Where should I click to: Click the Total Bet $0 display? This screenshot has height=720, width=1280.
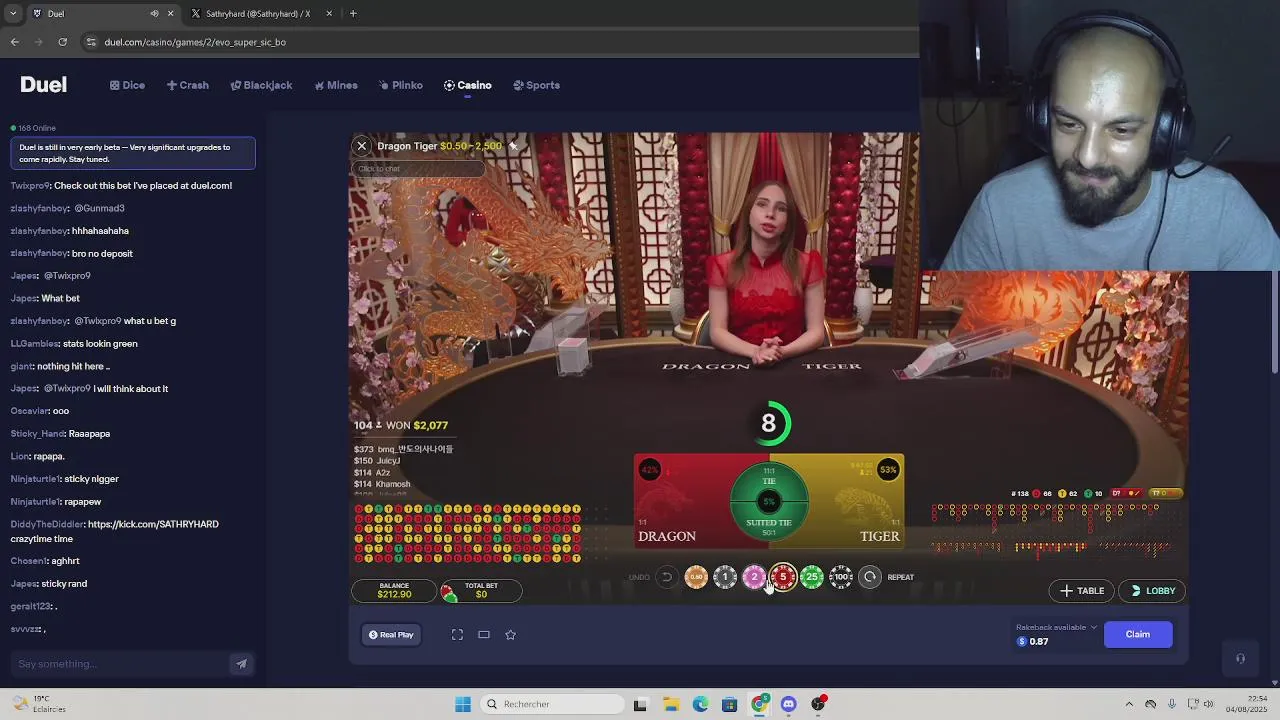click(x=481, y=591)
